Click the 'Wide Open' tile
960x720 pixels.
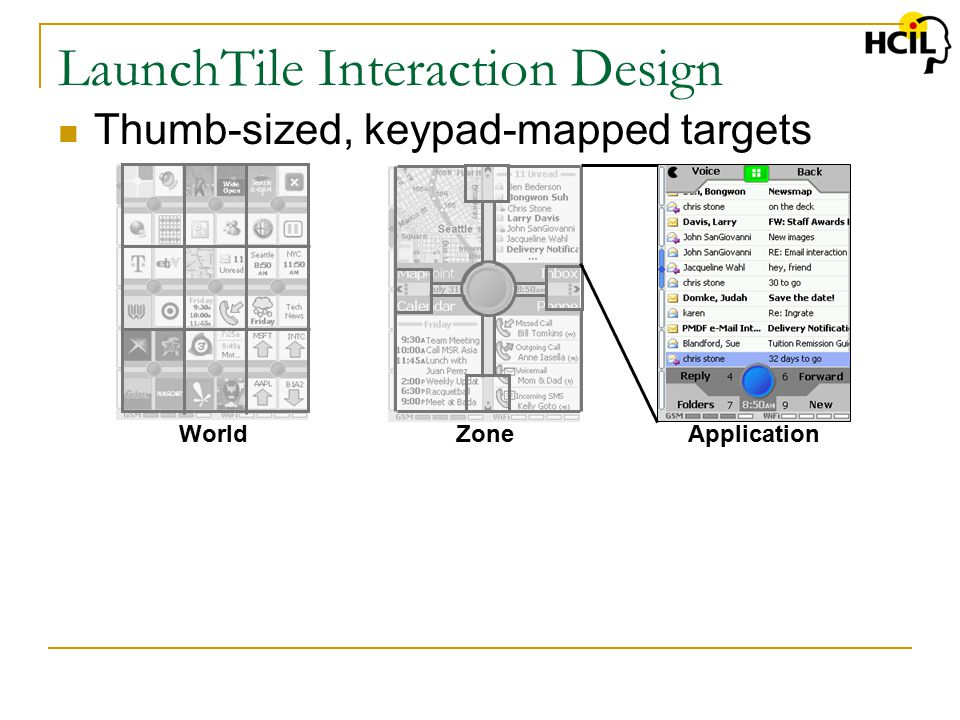pyautogui.click(x=231, y=181)
